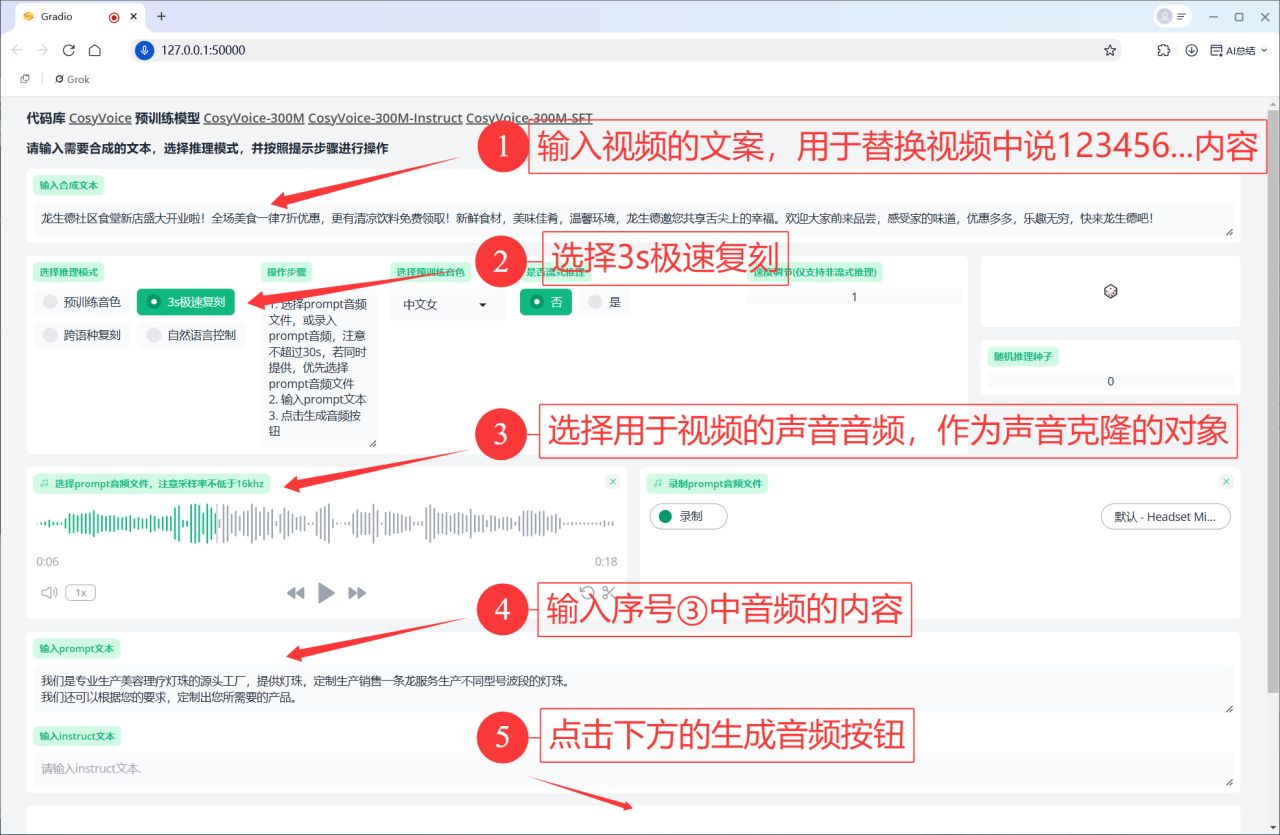Open the browser extensions puzzle icon
Viewport: 1280px width, 835px height.
point(1163,50)
